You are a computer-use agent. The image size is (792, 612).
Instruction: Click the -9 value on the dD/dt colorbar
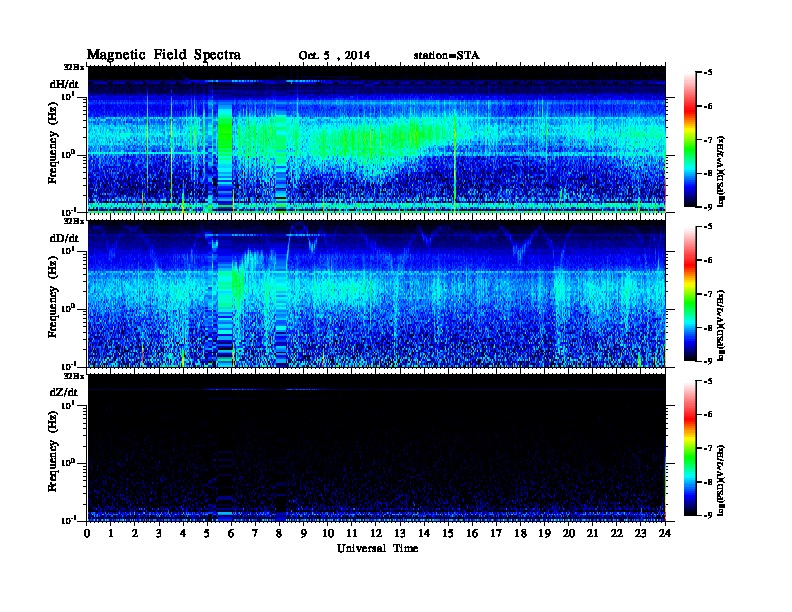(708, 361)
